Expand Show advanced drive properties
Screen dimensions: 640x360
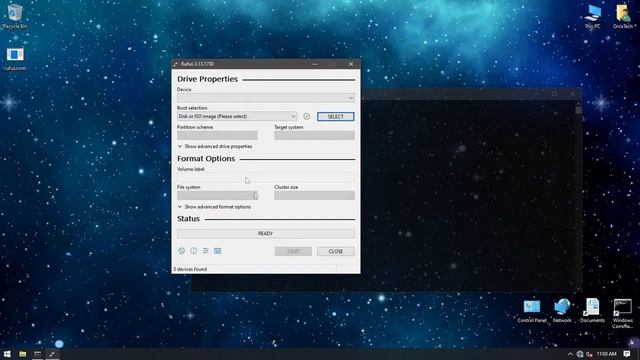[x=215, y=146]
